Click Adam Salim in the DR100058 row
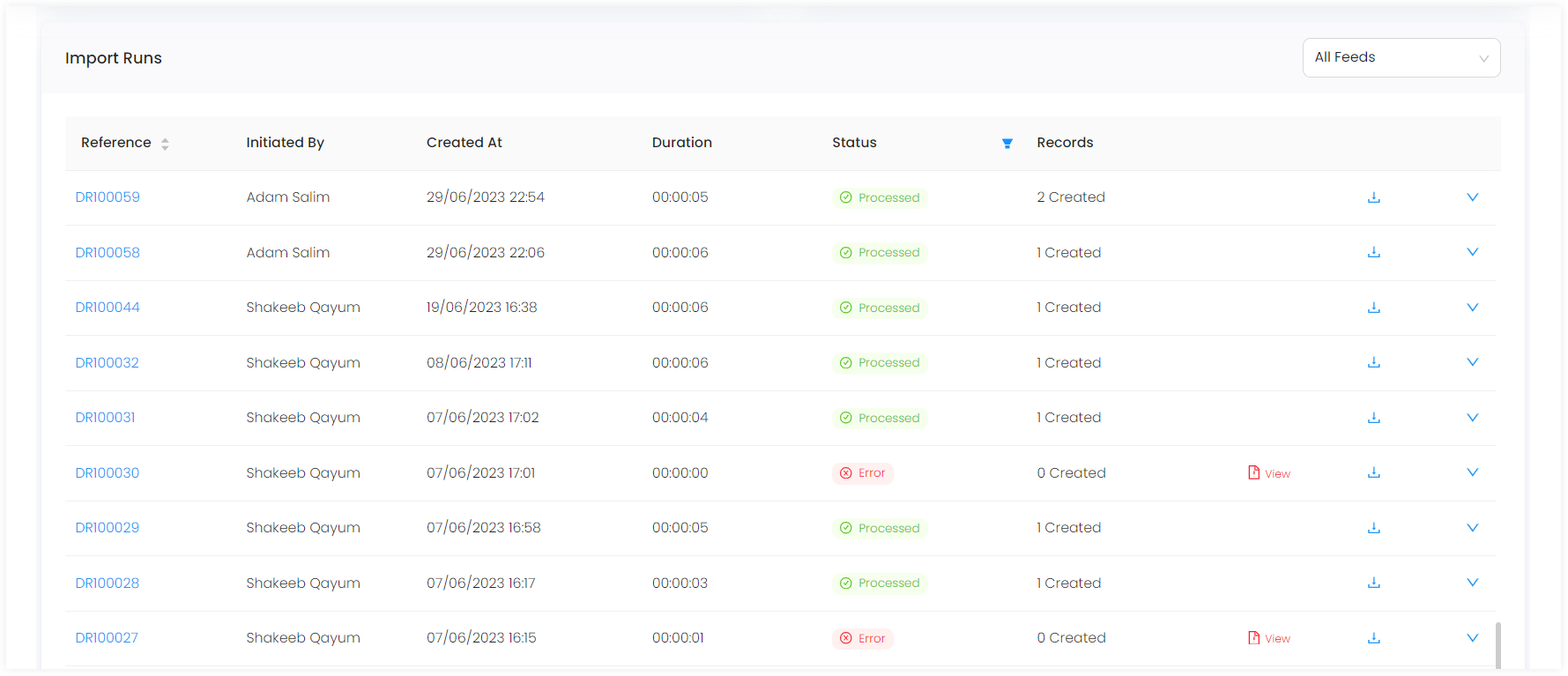Viewport: 1568px width, 676px height. pyautogui.click(x=288, y=252)
